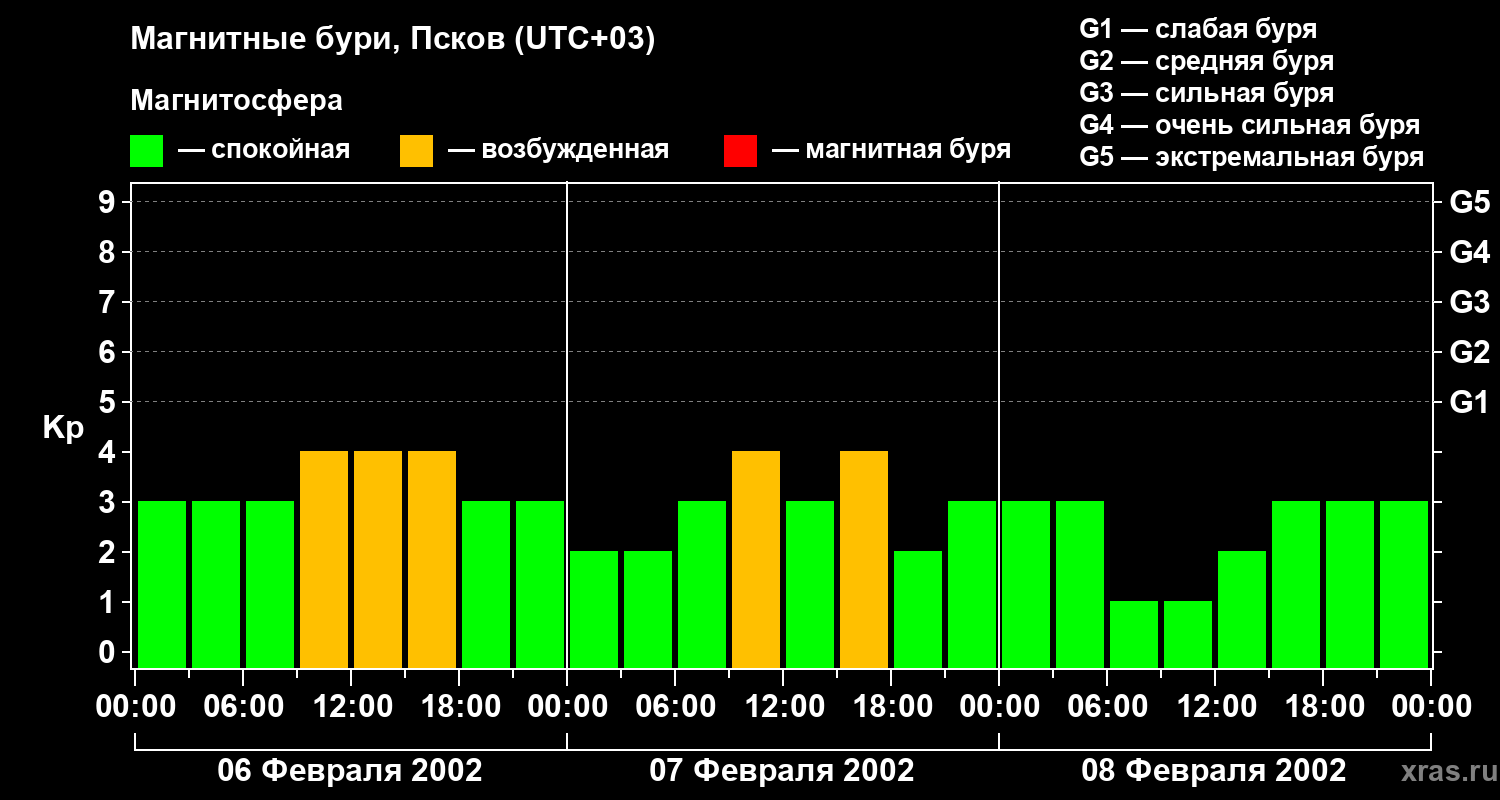The image size is (1500, 800).
Task: Click the '06 Февраля 2002' date label
Action: point(350,771)
